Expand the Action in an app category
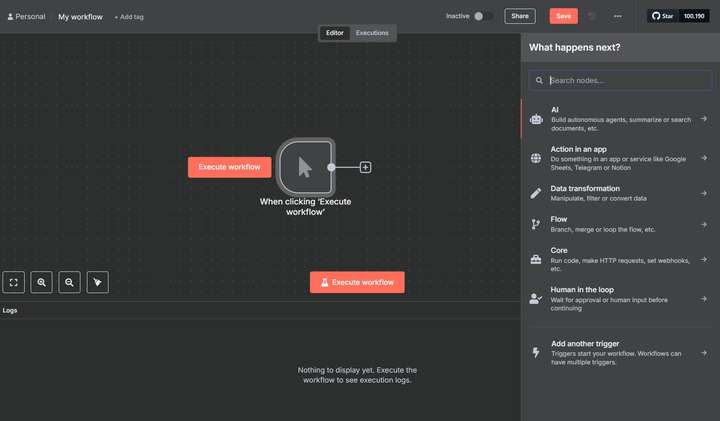The width and height of the screenshot is (720, 421). click(x=620, y=158)
